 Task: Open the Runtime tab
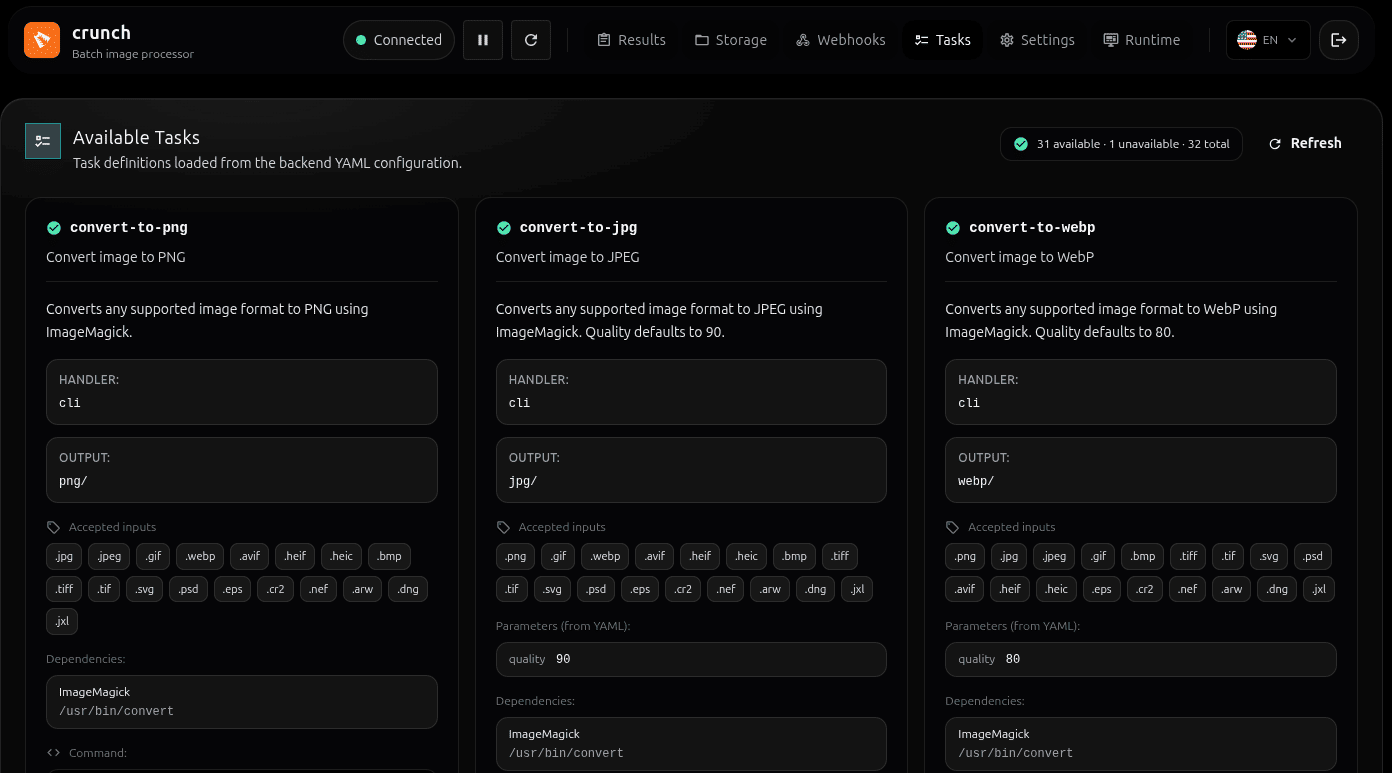(x=1142, y=40)
